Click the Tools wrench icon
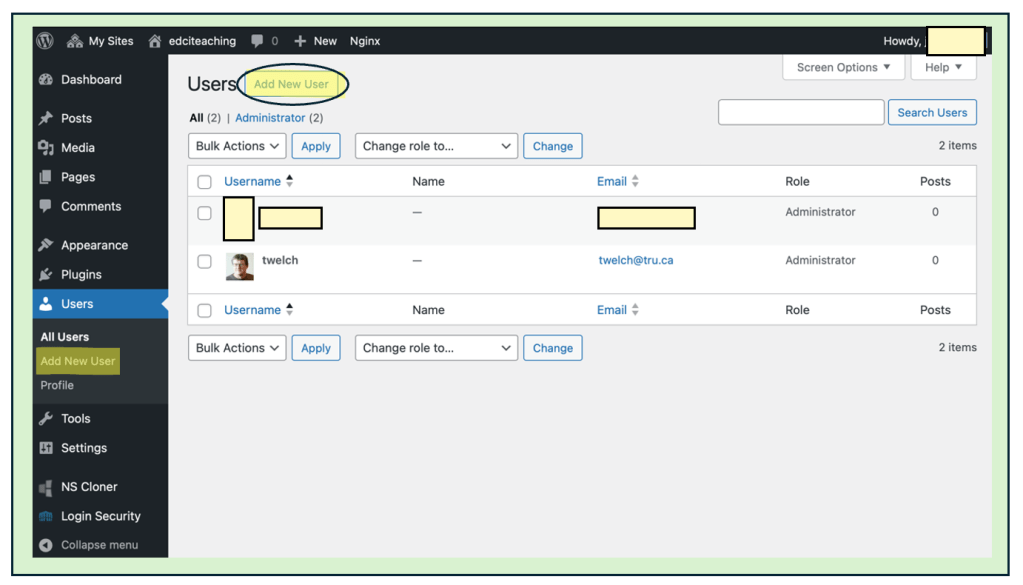The image size is (1023, 585). pyautogui.click(x=45, y=419)
